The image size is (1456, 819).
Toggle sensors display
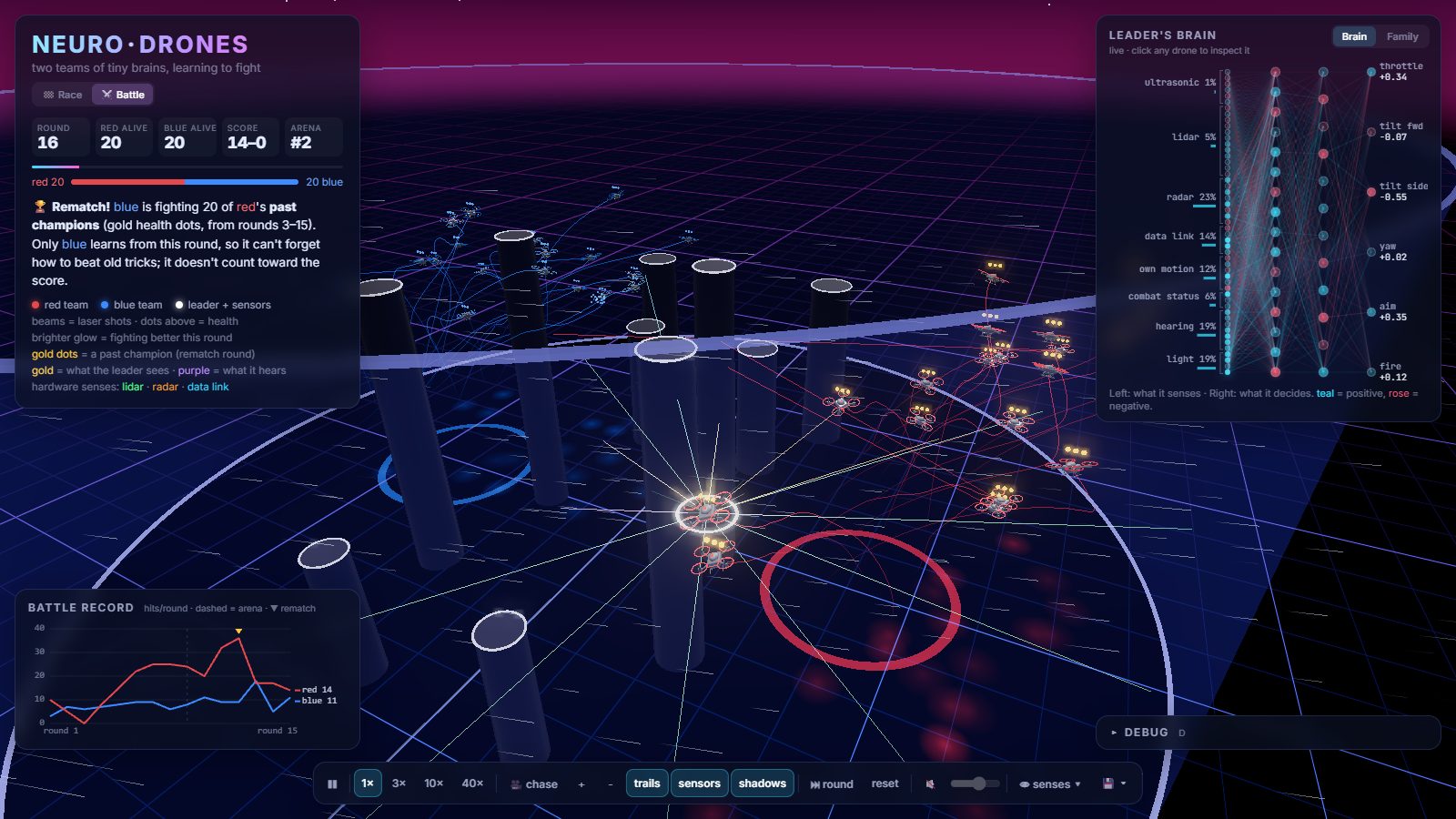699,784
